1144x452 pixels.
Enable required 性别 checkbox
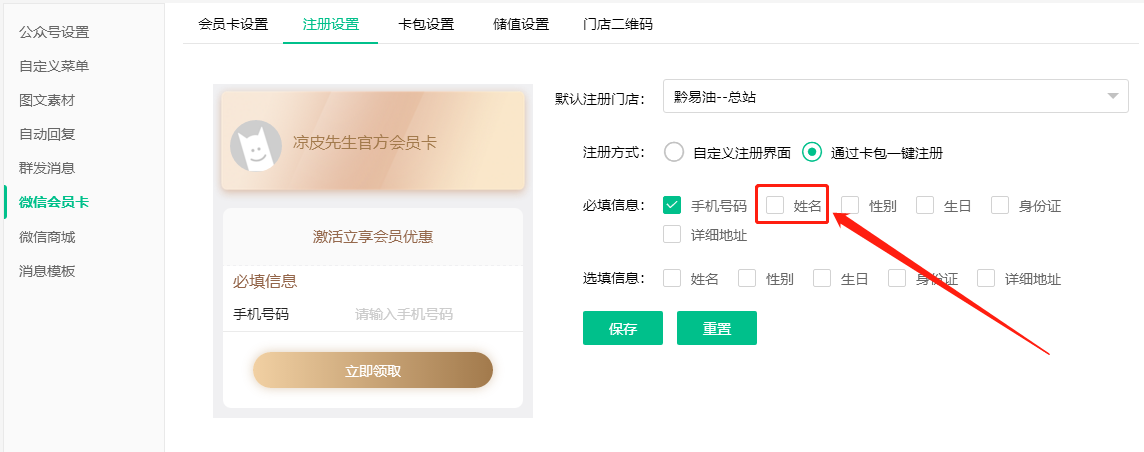[851, 206]
